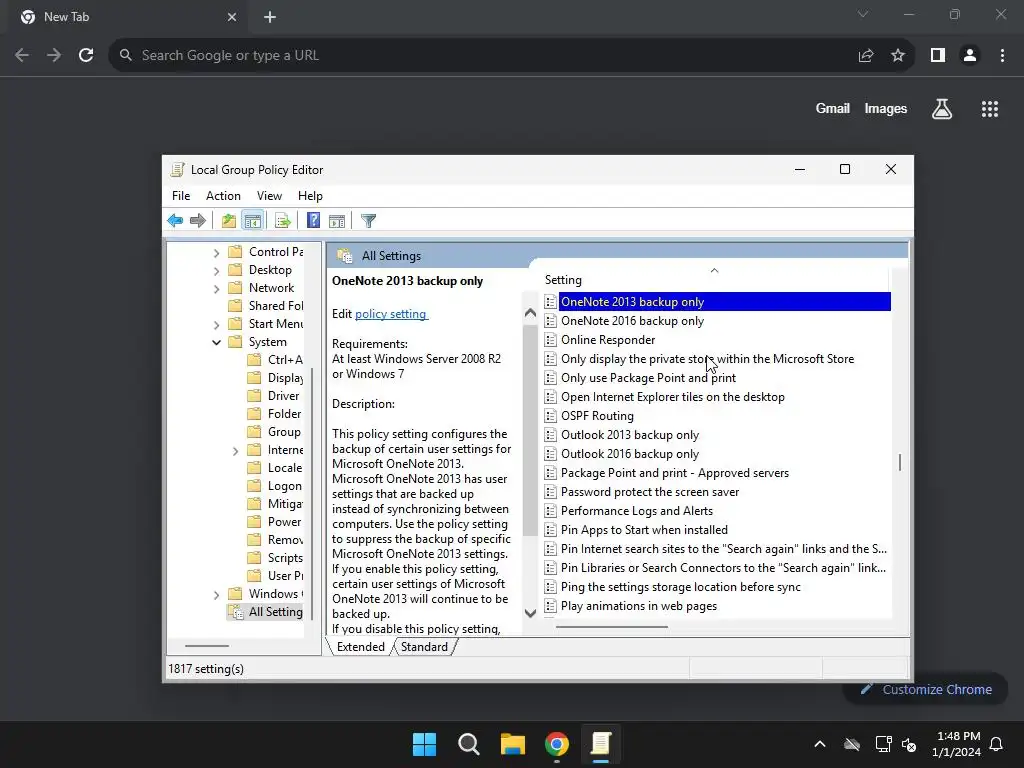The image size is (1024, 768).
Task: Open the Action menu
Action: coord(223,196)
